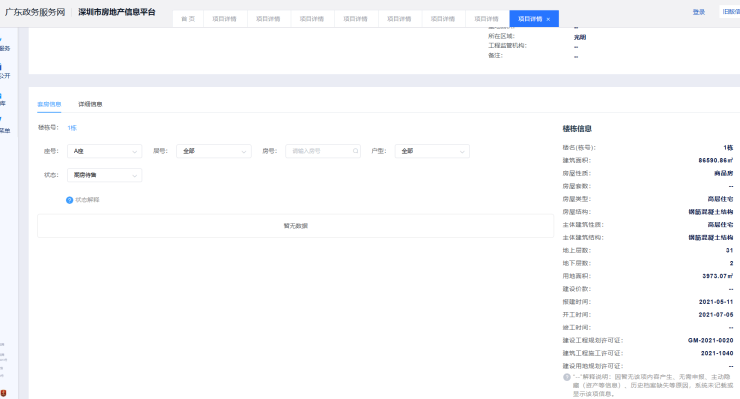The image size is (740, 399).
Task: Click the 地下层数 value 2
Action: pos(731,263)
